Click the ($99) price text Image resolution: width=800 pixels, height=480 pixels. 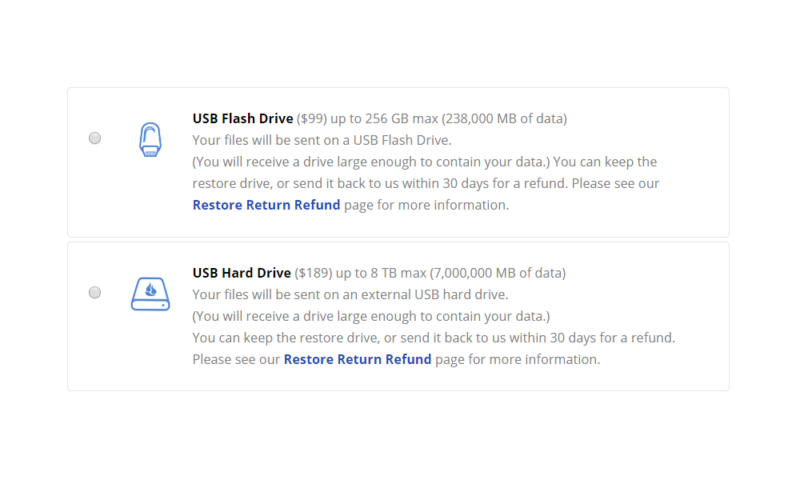pyautogui.click(x=312, y=119)
